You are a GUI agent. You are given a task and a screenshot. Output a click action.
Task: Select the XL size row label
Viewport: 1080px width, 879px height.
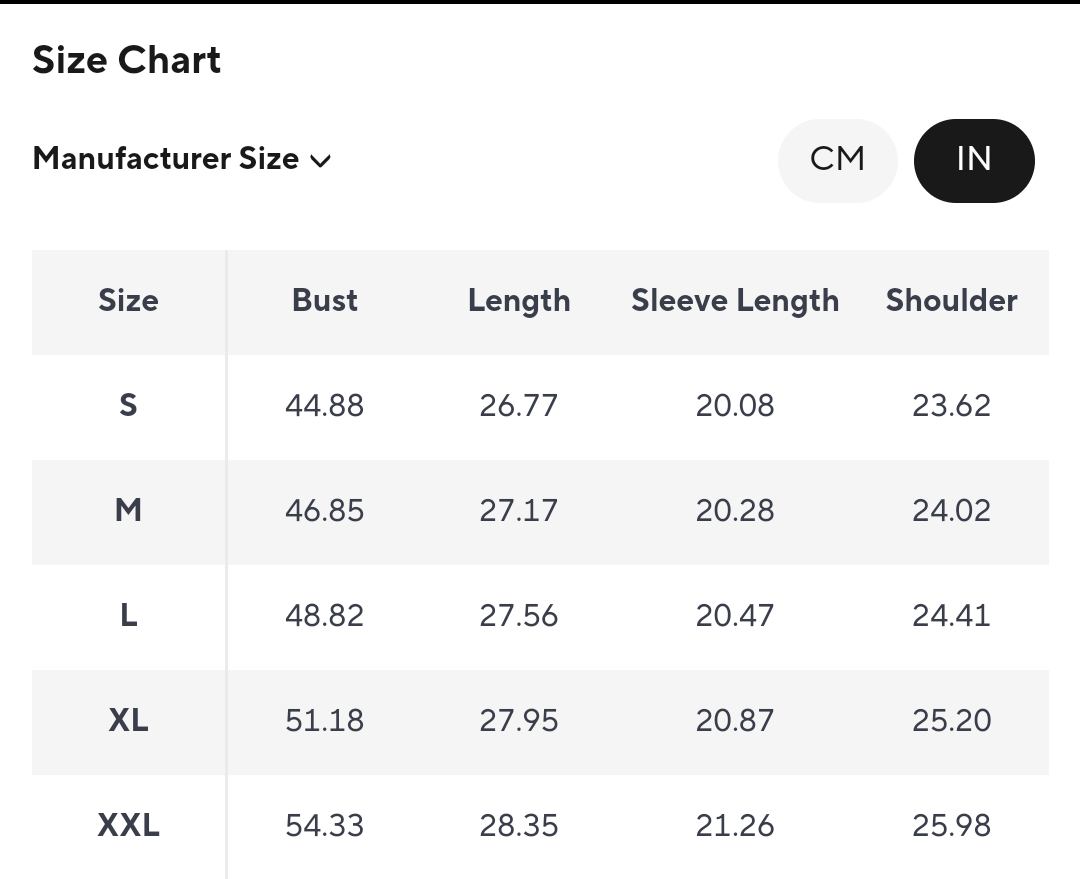click(x=128, y=720)
